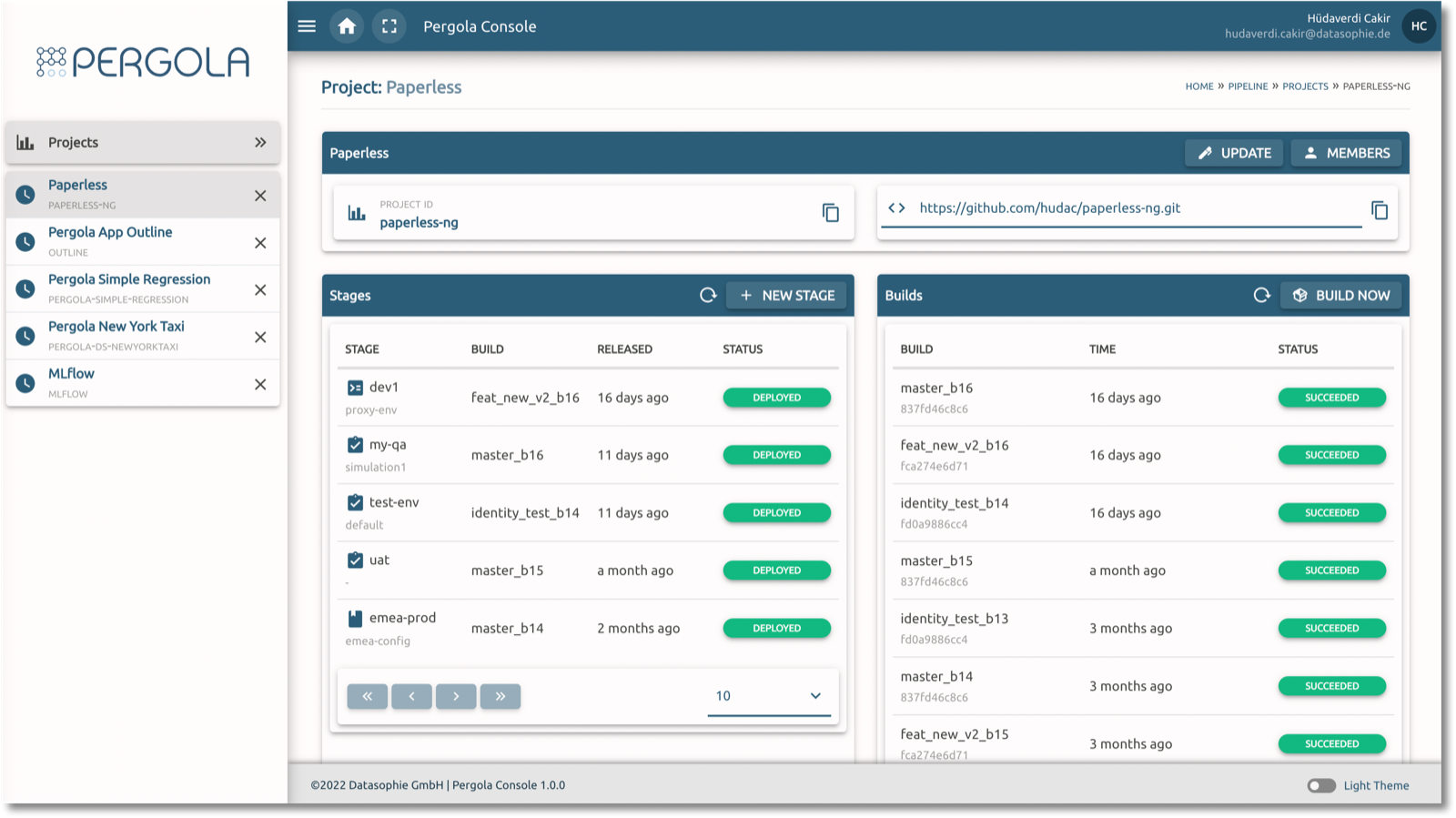Screen dimensions: 1456x818
Task: Refresh the Builds list
Action: pos(1261,295)
